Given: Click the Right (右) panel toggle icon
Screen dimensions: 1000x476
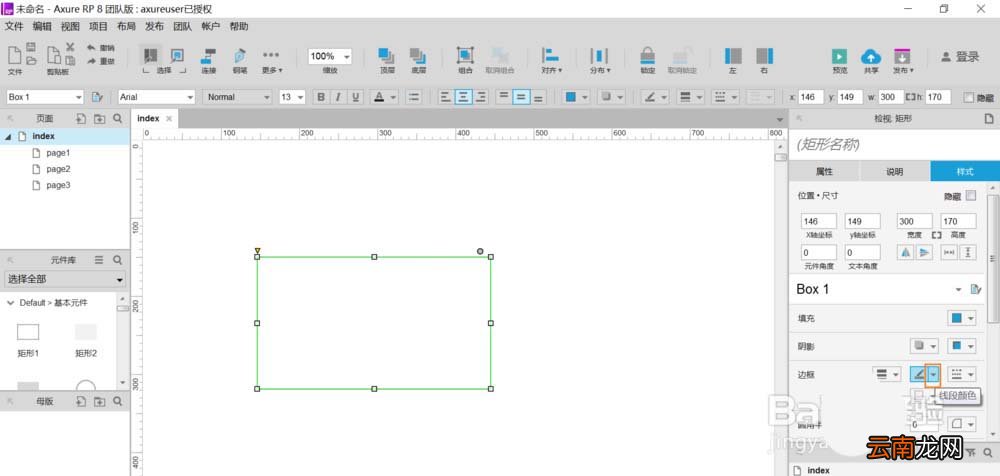Looking at the screenshot, I should click(764, 56).
